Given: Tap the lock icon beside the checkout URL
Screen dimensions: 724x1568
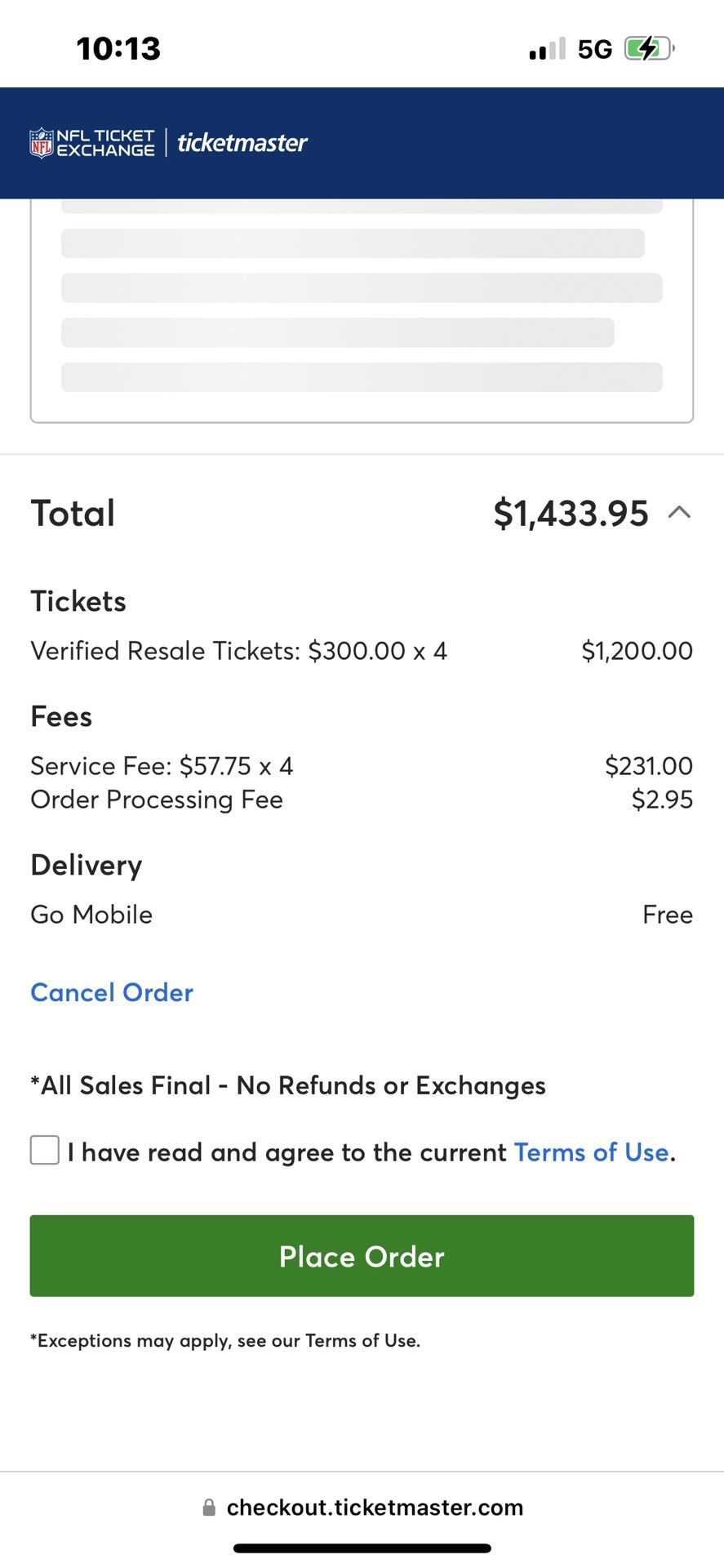Looking at the screenshot, I should tap(209, 1507).
